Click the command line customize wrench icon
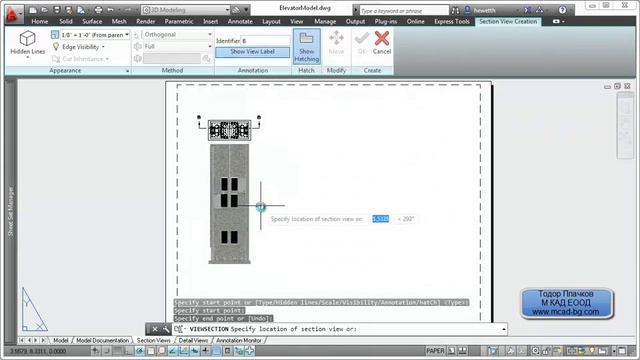Screen dimensions: 640x360 point(166,329)
